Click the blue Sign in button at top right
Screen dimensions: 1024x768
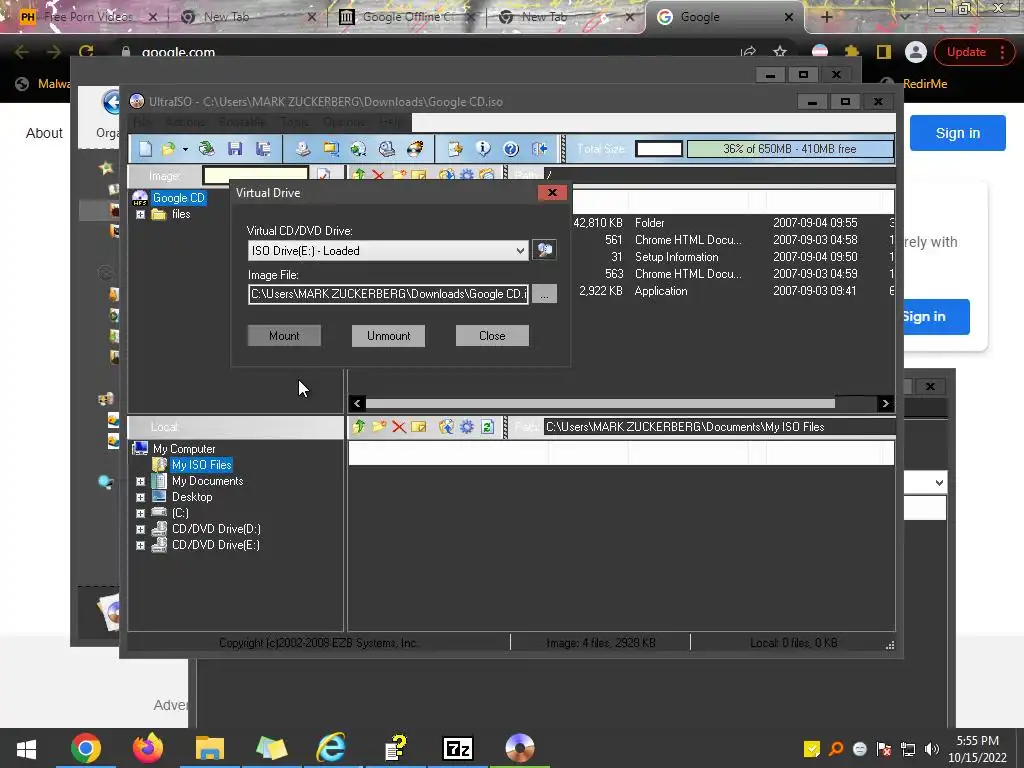point(957,133)
